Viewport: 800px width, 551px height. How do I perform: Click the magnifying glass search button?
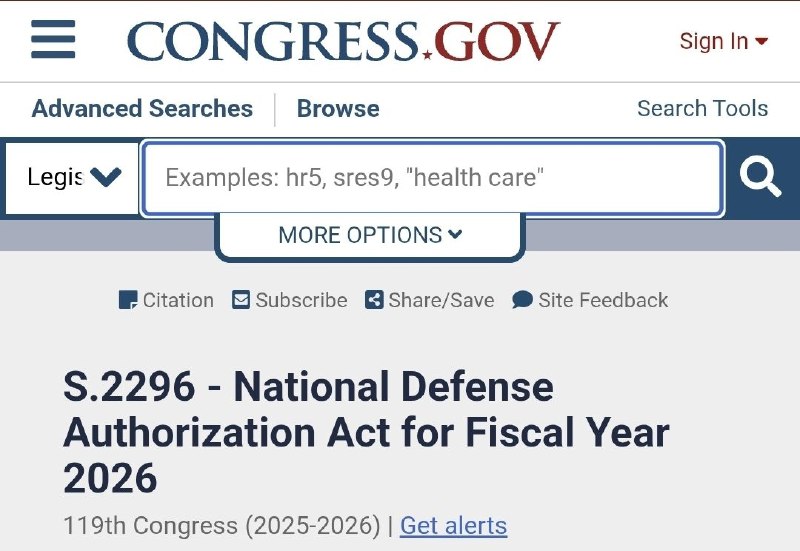(760, 178)
